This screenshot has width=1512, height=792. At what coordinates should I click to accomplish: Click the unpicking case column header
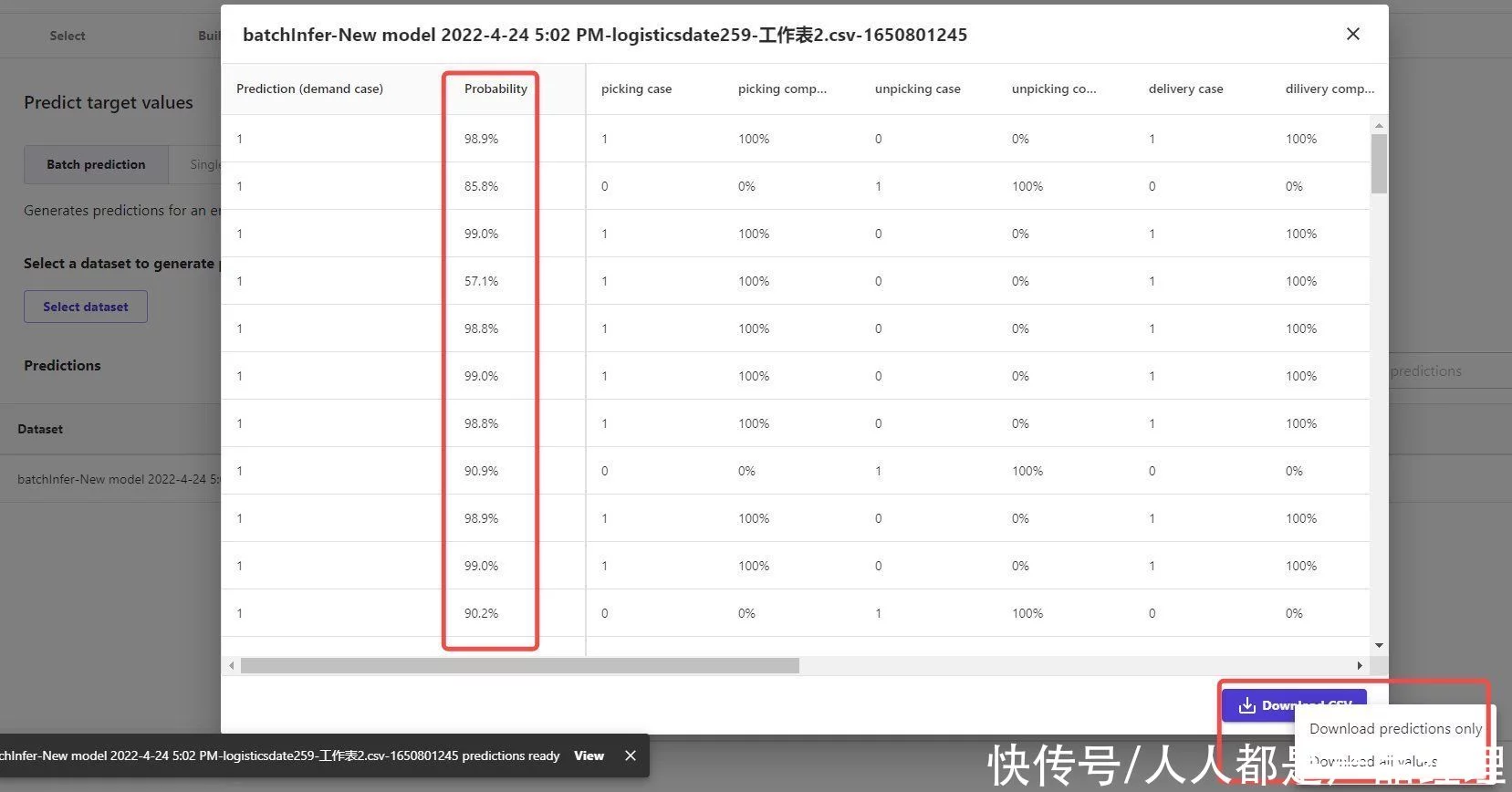click(x=917, y=89)
